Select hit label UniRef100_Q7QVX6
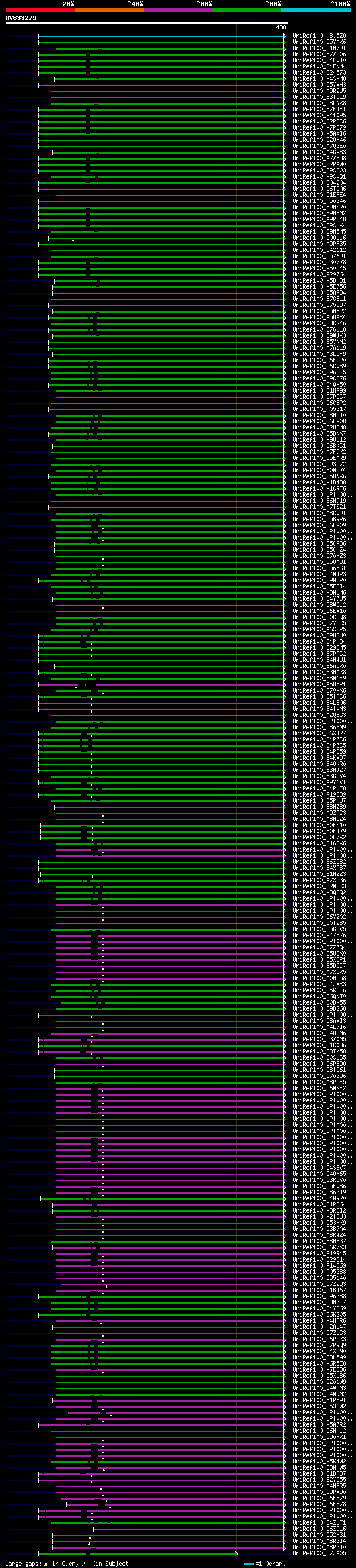Viewport: 356px width, 1568px height. coord(319,691)
